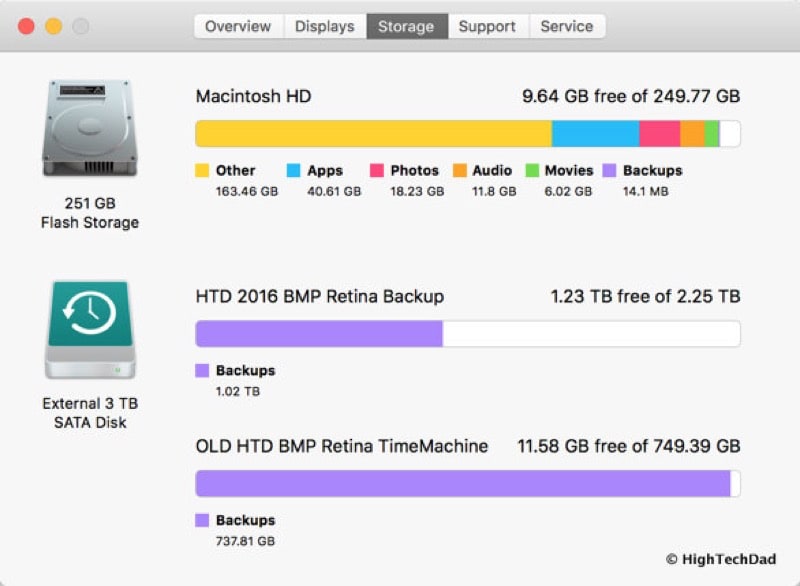Click the purple Backups swatch labeled 1.02 TB
The image size is (800, 586).
click(202, 371)
